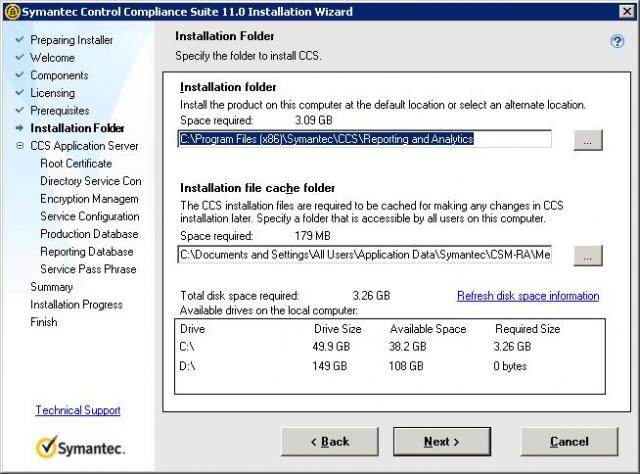Select Service Pass Phrase step
640x474 pixels.
[x=88, y=269]
